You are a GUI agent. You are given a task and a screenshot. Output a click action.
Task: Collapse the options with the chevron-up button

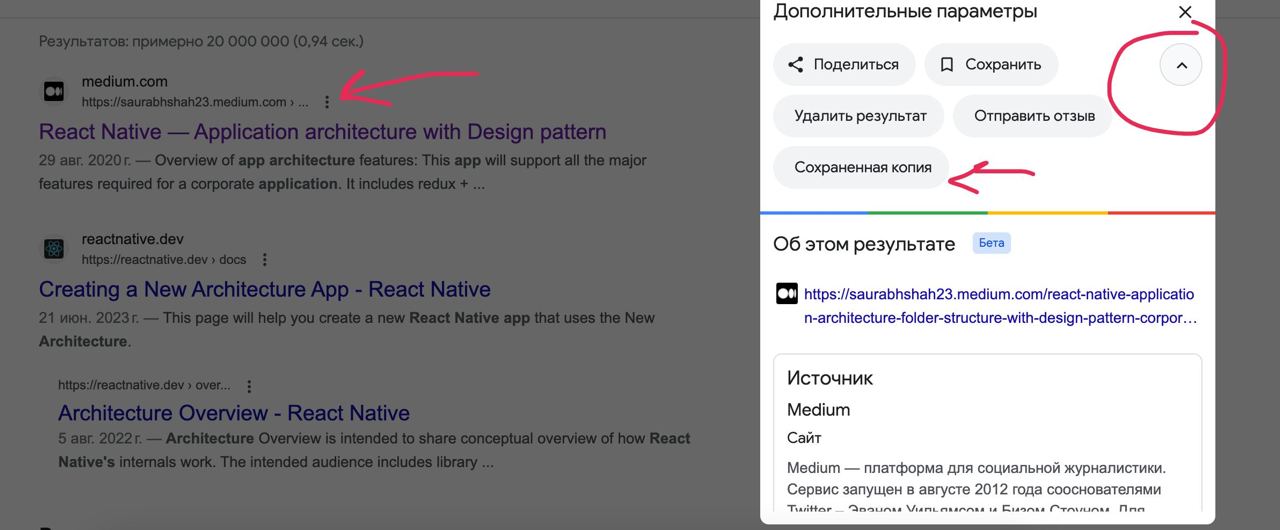(x=1181, y=65)
